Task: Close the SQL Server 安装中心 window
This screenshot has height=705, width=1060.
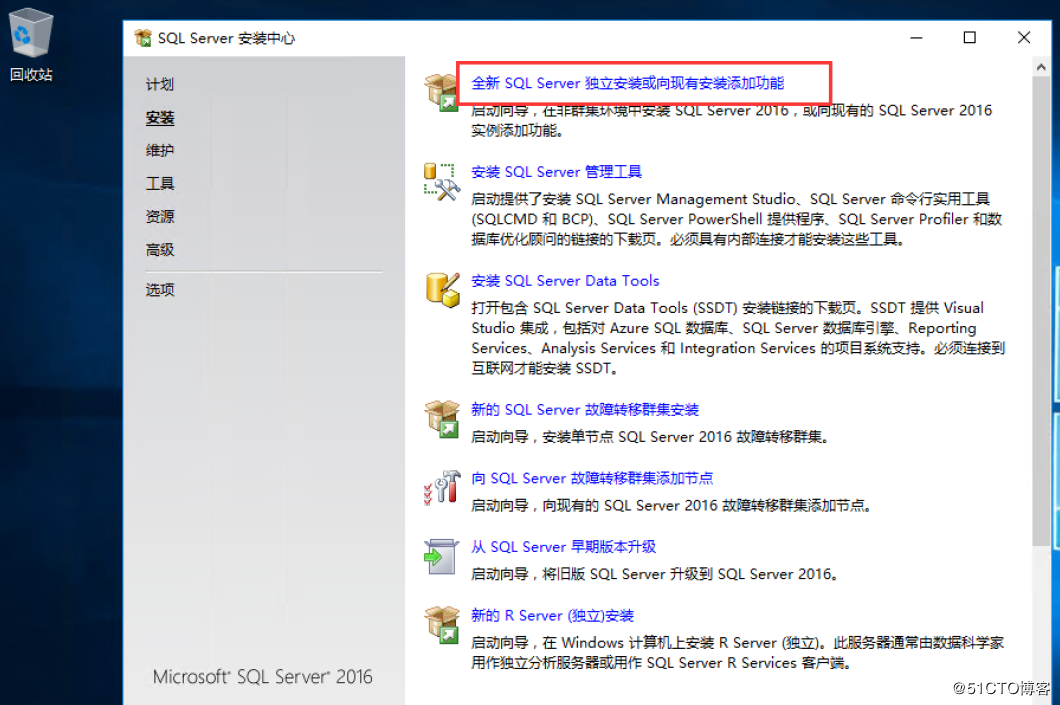Action: (1023, 38)
